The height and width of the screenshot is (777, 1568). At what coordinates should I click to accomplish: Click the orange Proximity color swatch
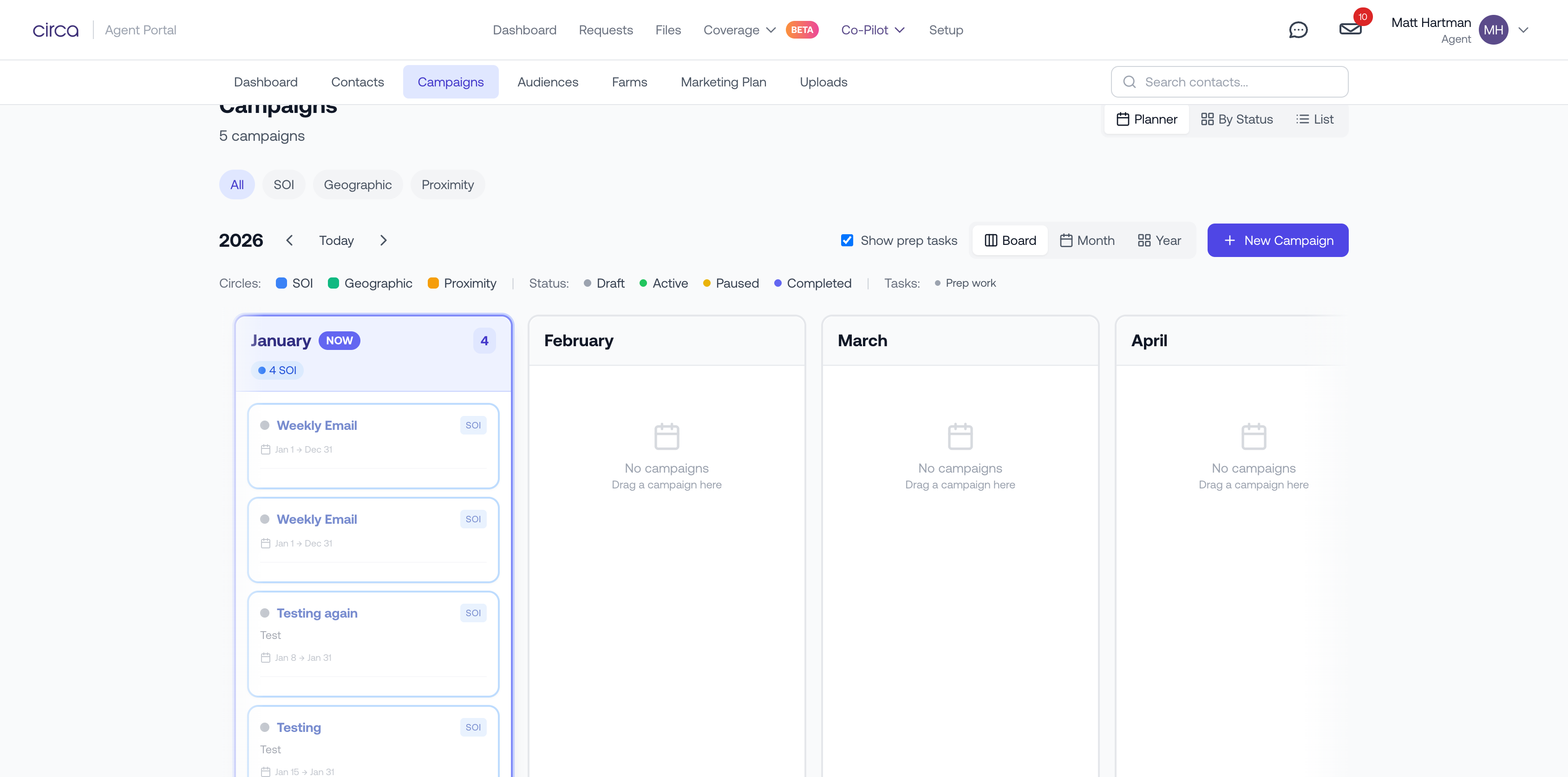click(433, 283)
